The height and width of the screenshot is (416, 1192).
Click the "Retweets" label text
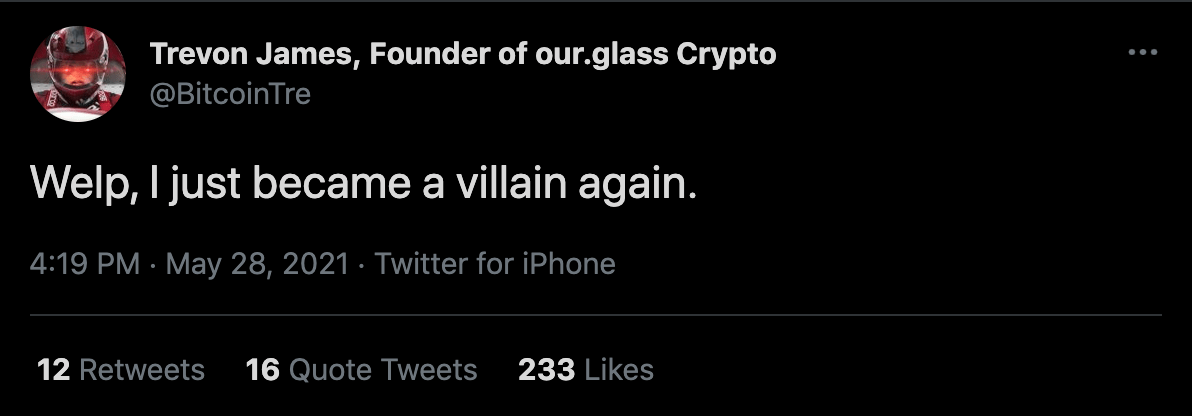coord(141,370)
